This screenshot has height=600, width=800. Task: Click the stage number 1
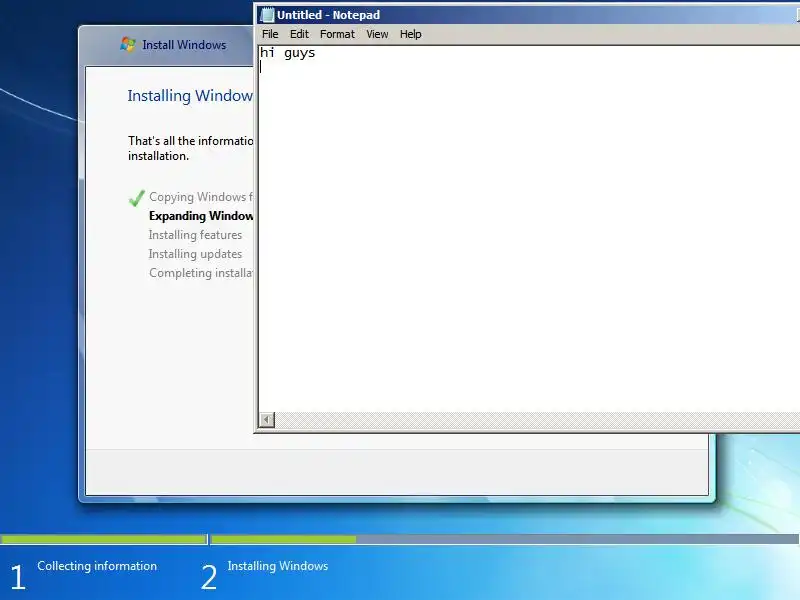[x=18, y=577]
